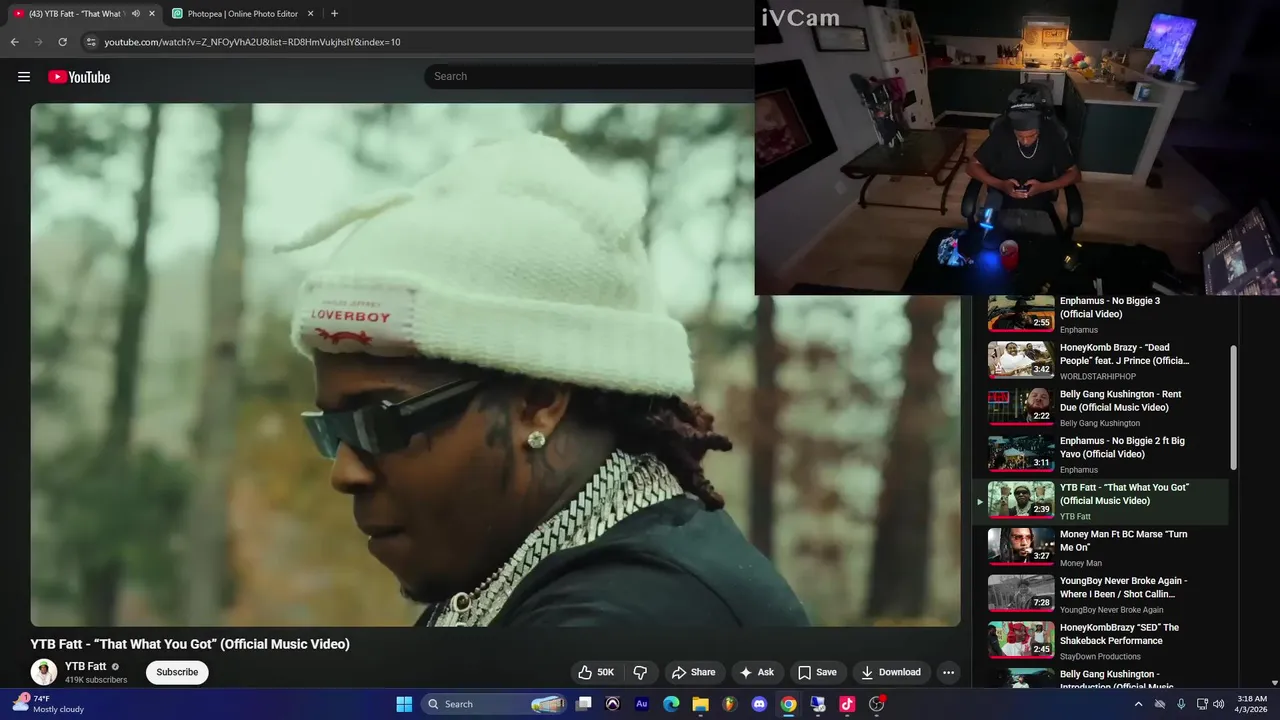Switch to Photopea Online Photo Editor tab
Image resolution: width=1280 pixels, height=720 pixels.
(x=243, y=14)
